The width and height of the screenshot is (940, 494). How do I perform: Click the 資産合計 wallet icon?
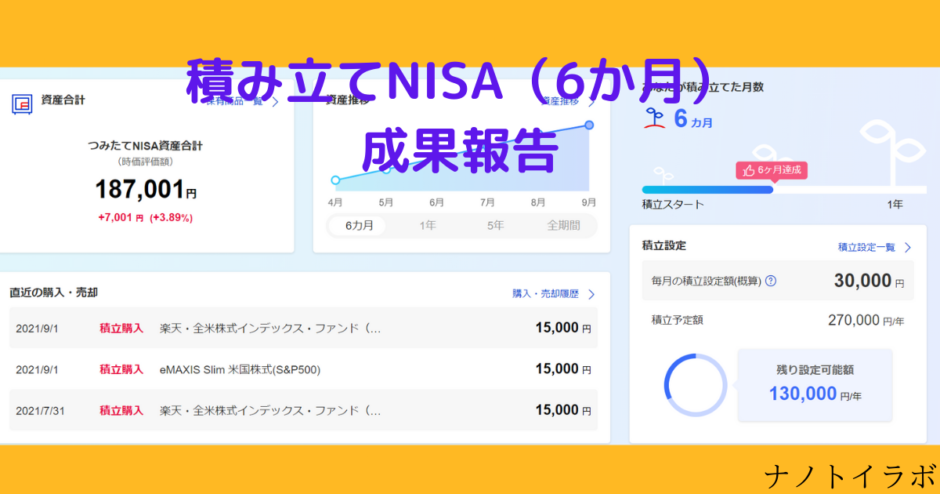[x=22, y=104]
